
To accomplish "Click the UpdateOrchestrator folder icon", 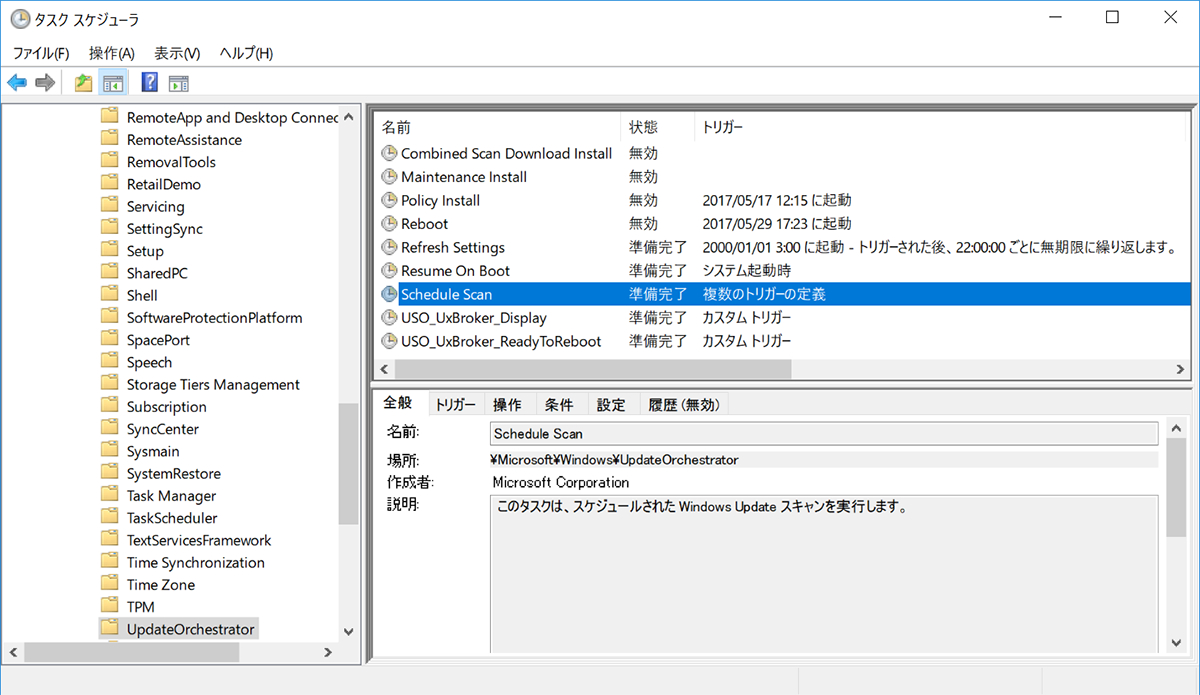I will pos(110,628).
